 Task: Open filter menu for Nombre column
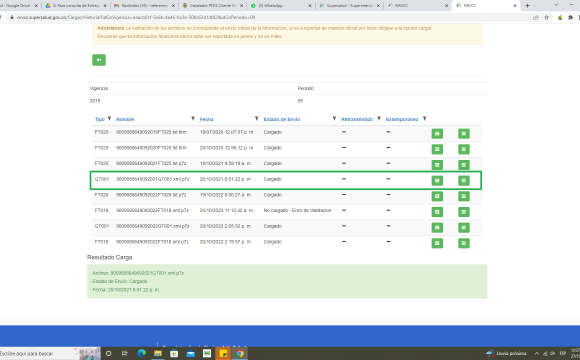point(193,119)
